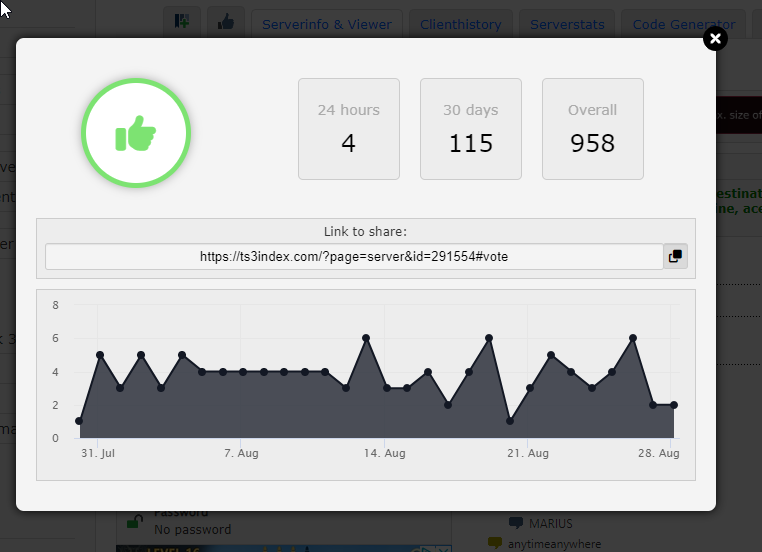This screenshot has height=552, width=762.
Task: Select the share link URL field
Action: 354,257
